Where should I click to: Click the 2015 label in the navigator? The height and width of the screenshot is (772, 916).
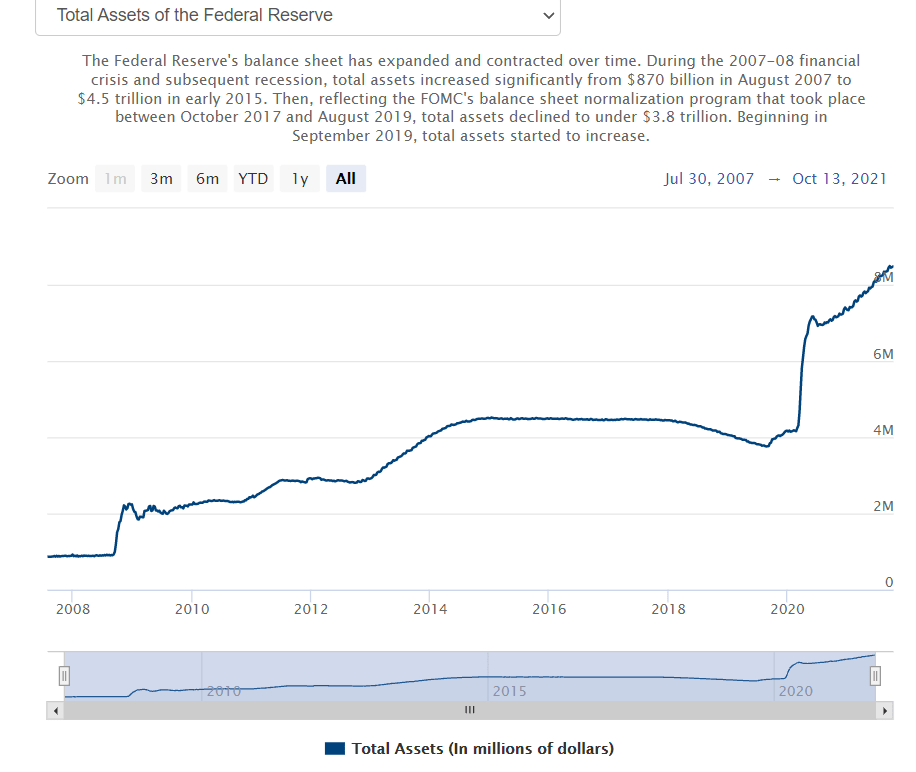(509, 691)
